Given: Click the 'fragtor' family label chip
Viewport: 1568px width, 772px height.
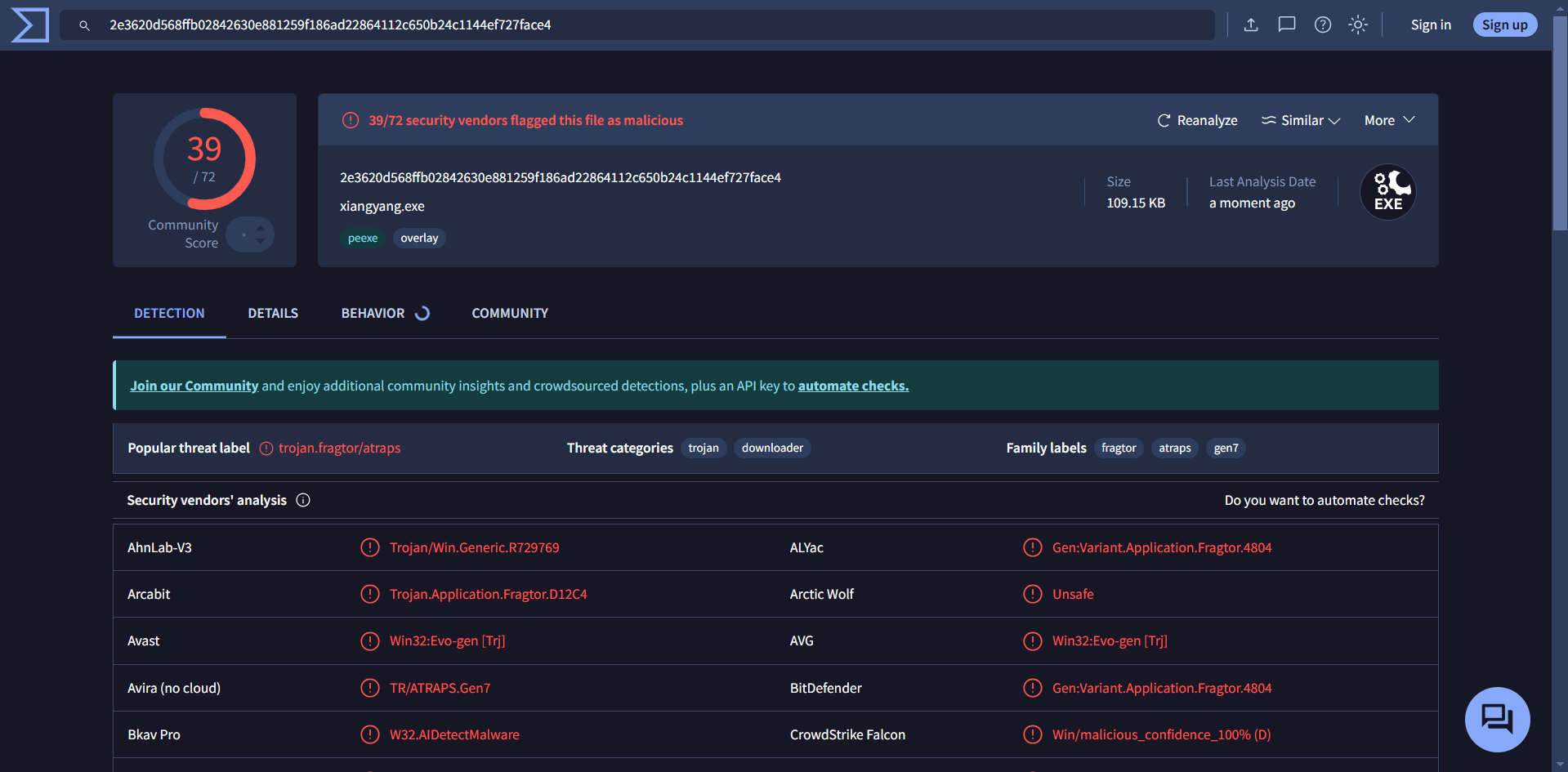Looking at the screenshot, I should tap(1119, 448).
